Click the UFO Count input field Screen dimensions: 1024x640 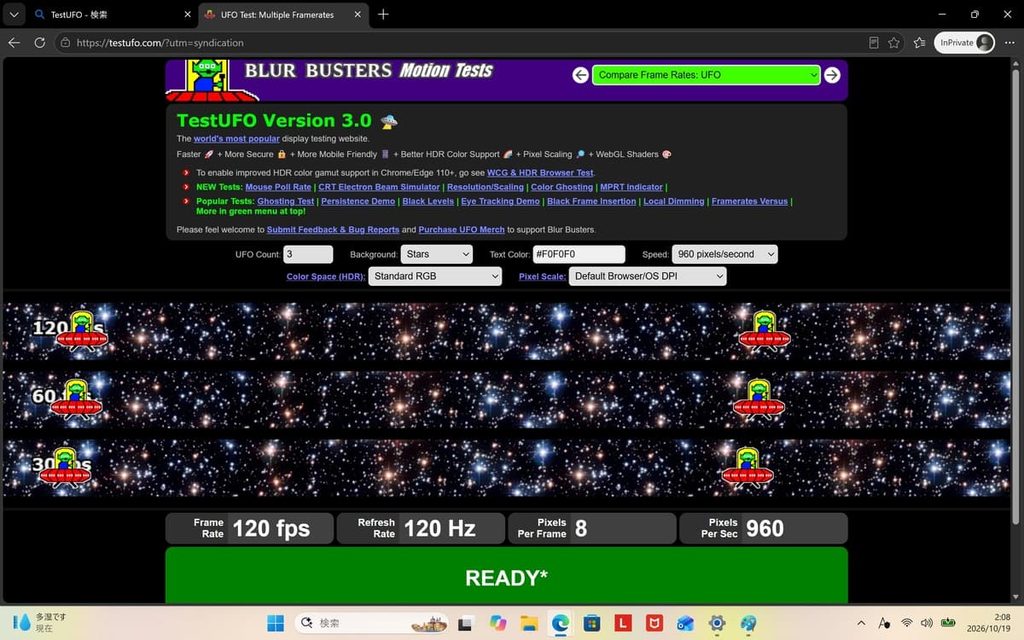(308, 254)
